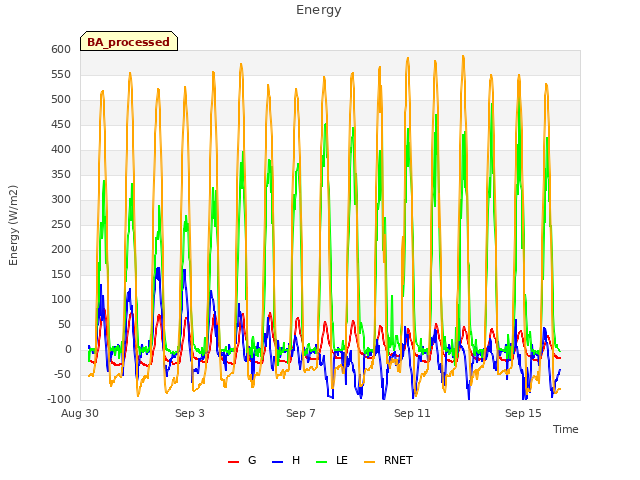Click the 300 y-axis tick label
The width and height of the screenshot is (640, 480).
(61, 200)
